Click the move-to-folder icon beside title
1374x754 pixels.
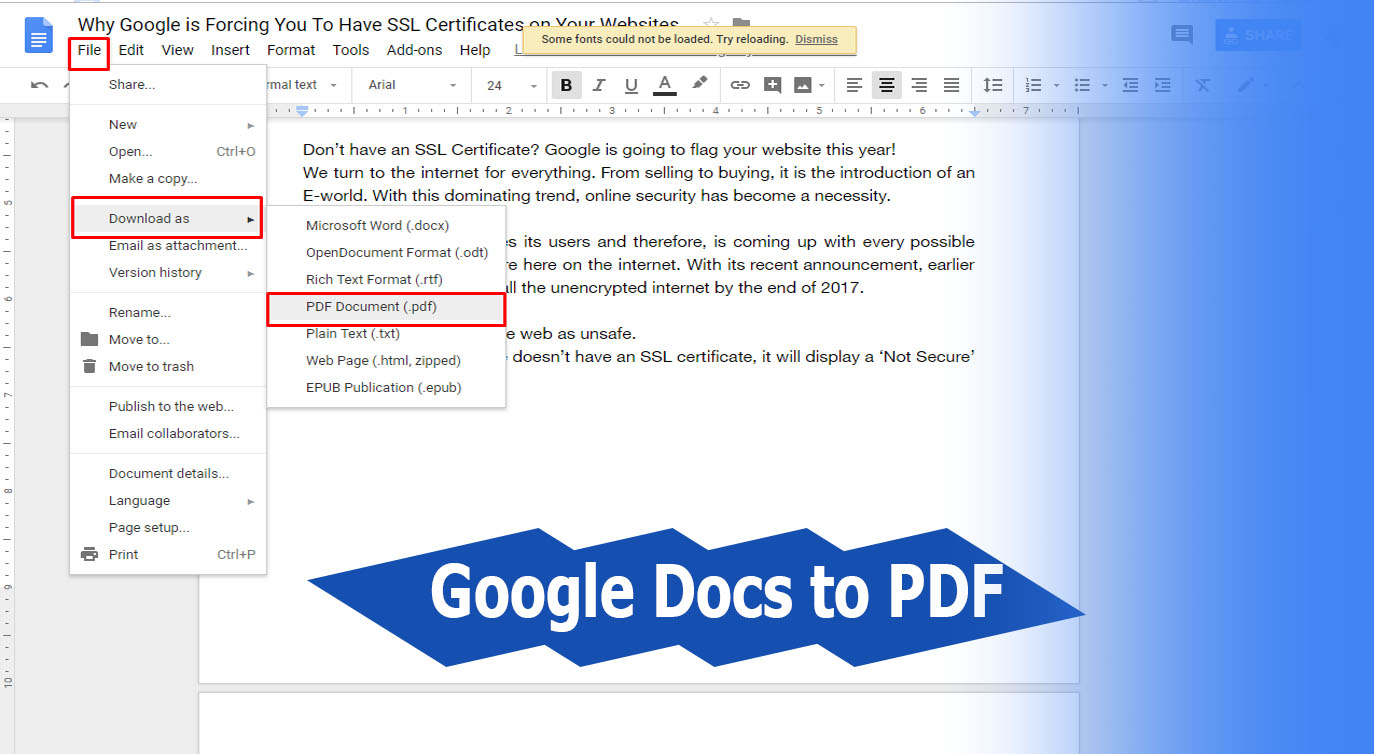741,24
